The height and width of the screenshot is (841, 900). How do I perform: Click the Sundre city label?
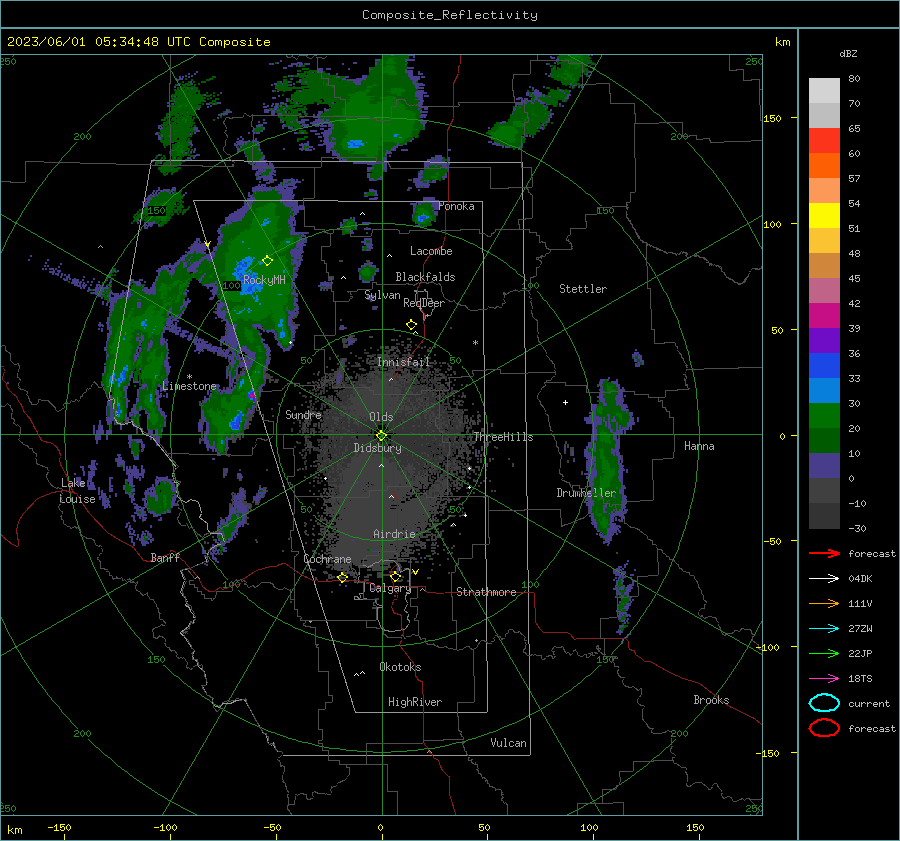(x=303, y=414)
